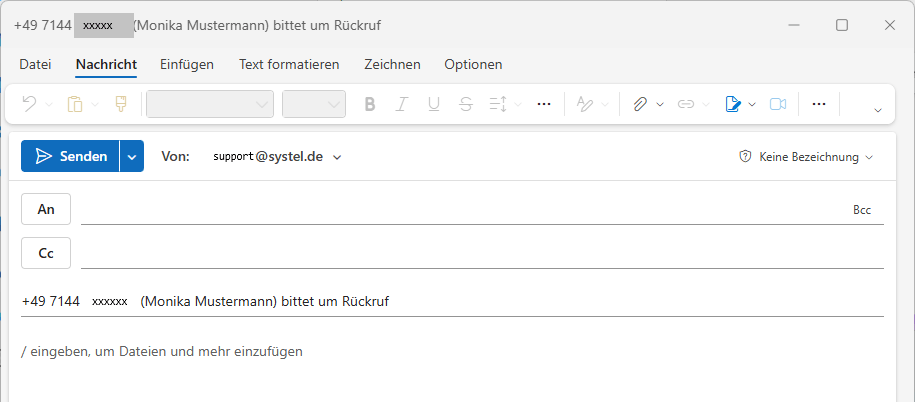Click the attach file paperclip icon
This screenshot has height=402, width=915.
[x=640, y=103]
